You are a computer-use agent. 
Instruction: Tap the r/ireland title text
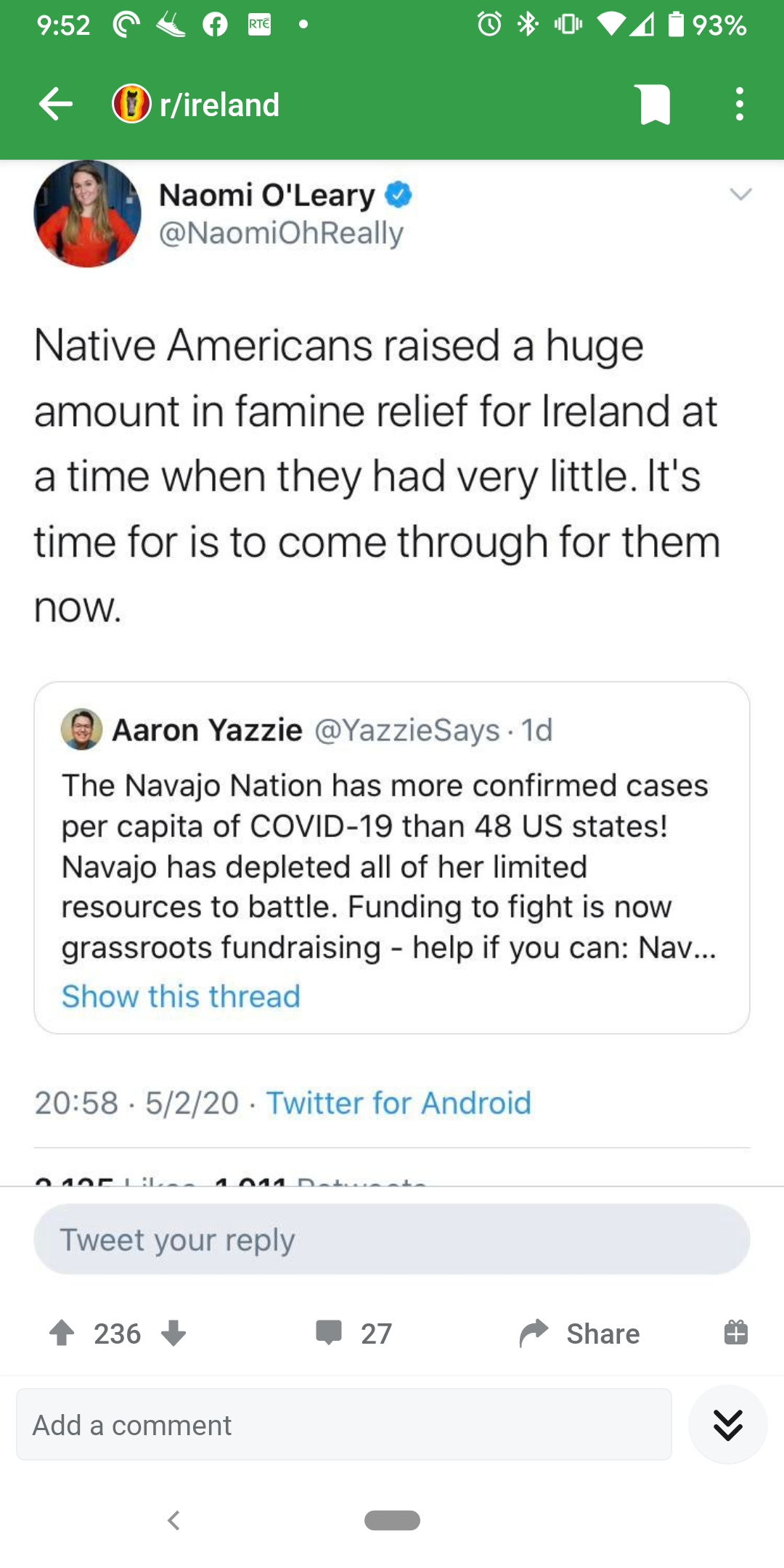point(219,105)
